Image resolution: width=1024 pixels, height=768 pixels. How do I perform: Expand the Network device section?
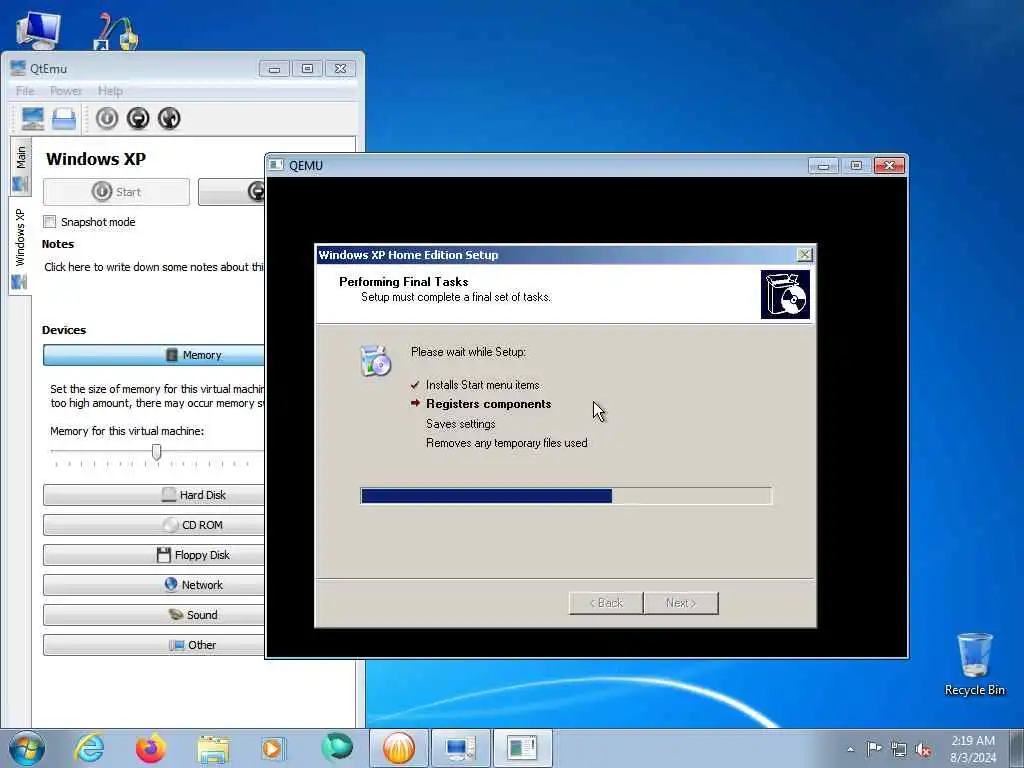154,585
